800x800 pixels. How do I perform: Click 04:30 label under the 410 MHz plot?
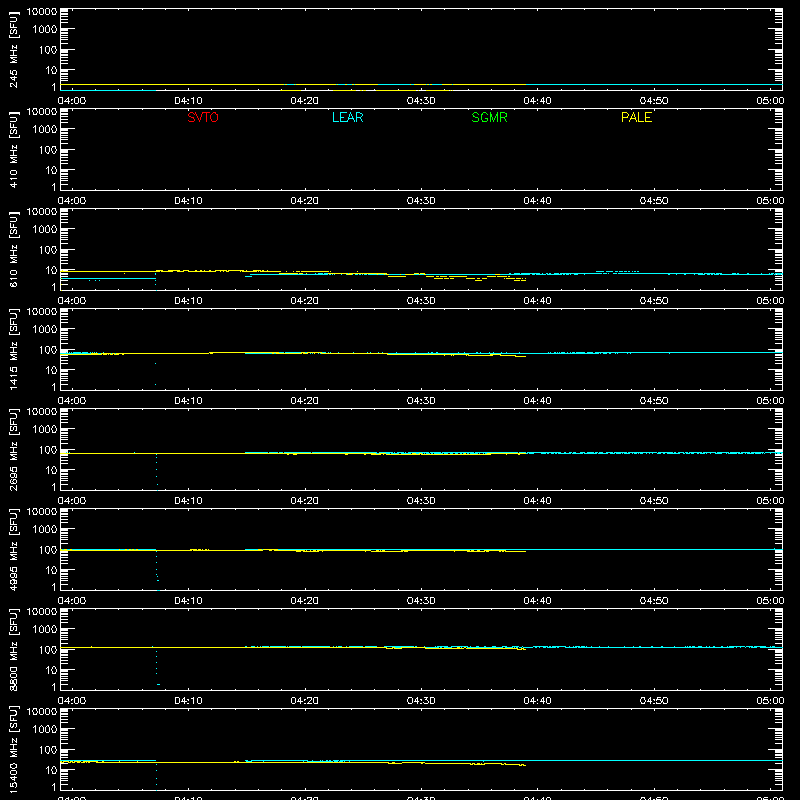coord(421,201)
